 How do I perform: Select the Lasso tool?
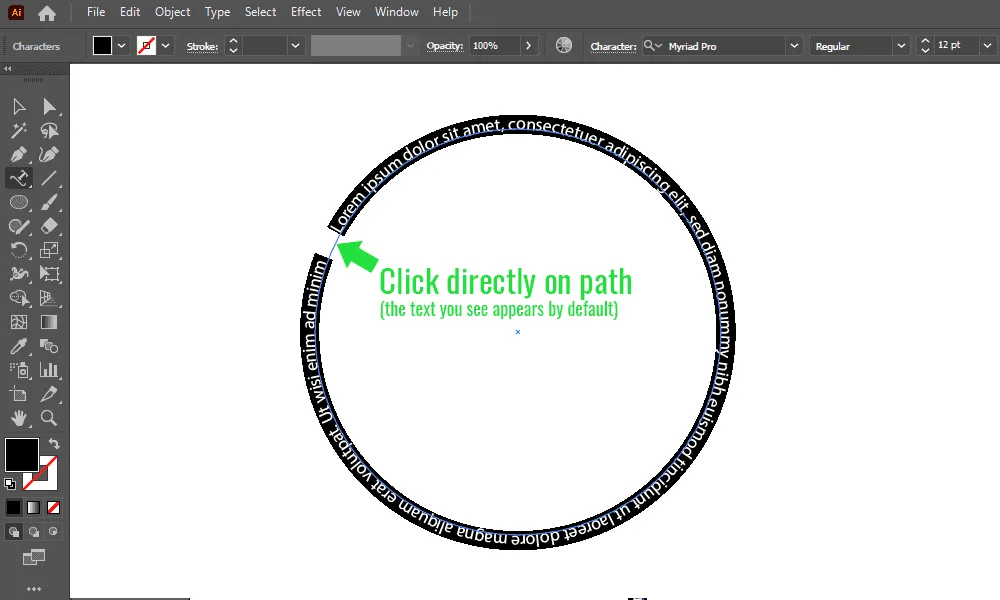(49, 131)
